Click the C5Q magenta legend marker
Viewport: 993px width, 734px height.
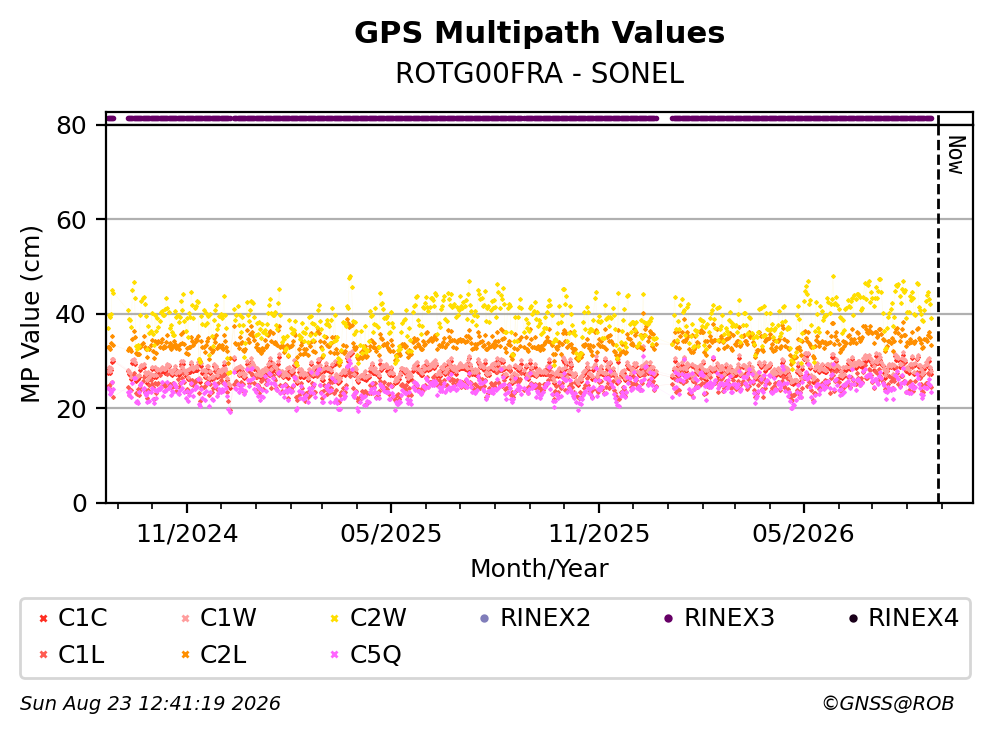tap(335, 655)
